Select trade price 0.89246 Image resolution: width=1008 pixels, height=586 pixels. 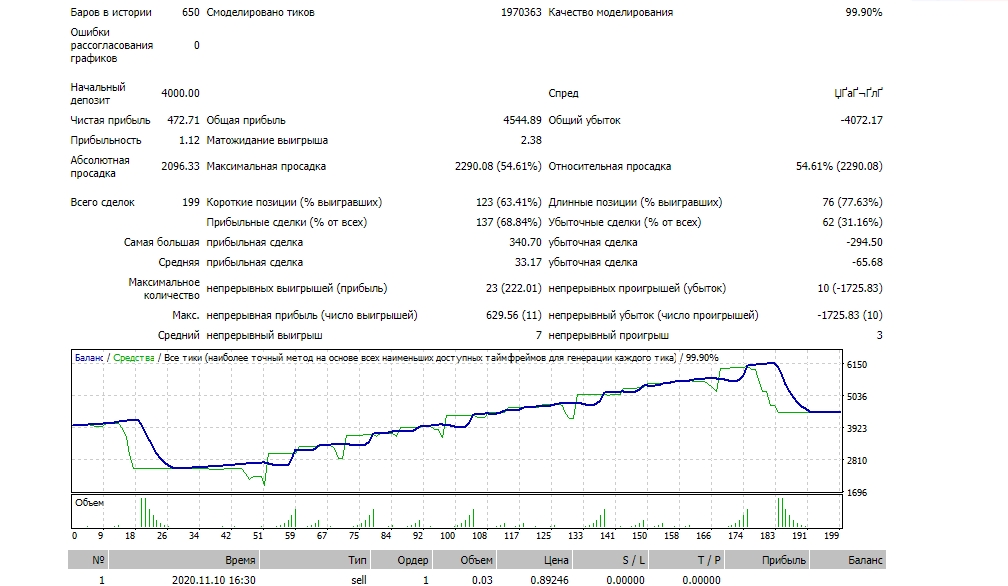pos(550,580)
